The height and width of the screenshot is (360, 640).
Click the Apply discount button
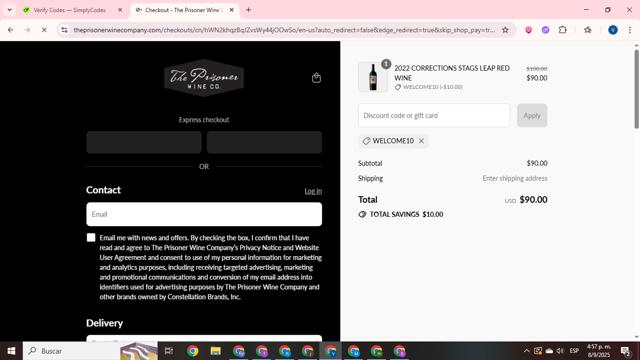[x=532, y=116]
